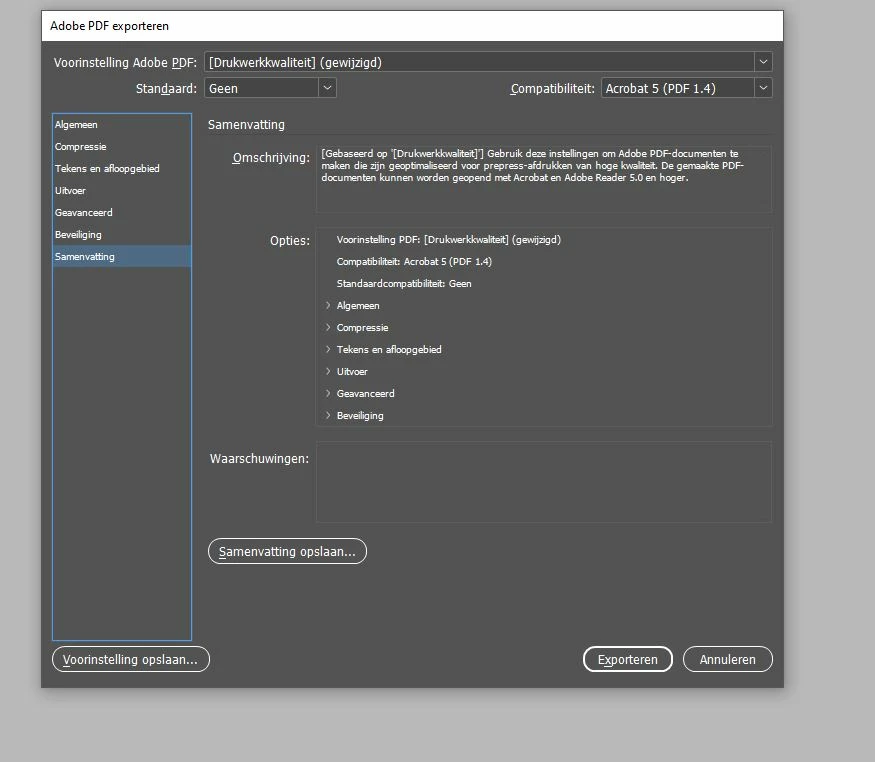This screenshot has height=762, width=875.
Task: Open the Voorinstelling Adobe PDF preset dropdown
Action: 488,62
